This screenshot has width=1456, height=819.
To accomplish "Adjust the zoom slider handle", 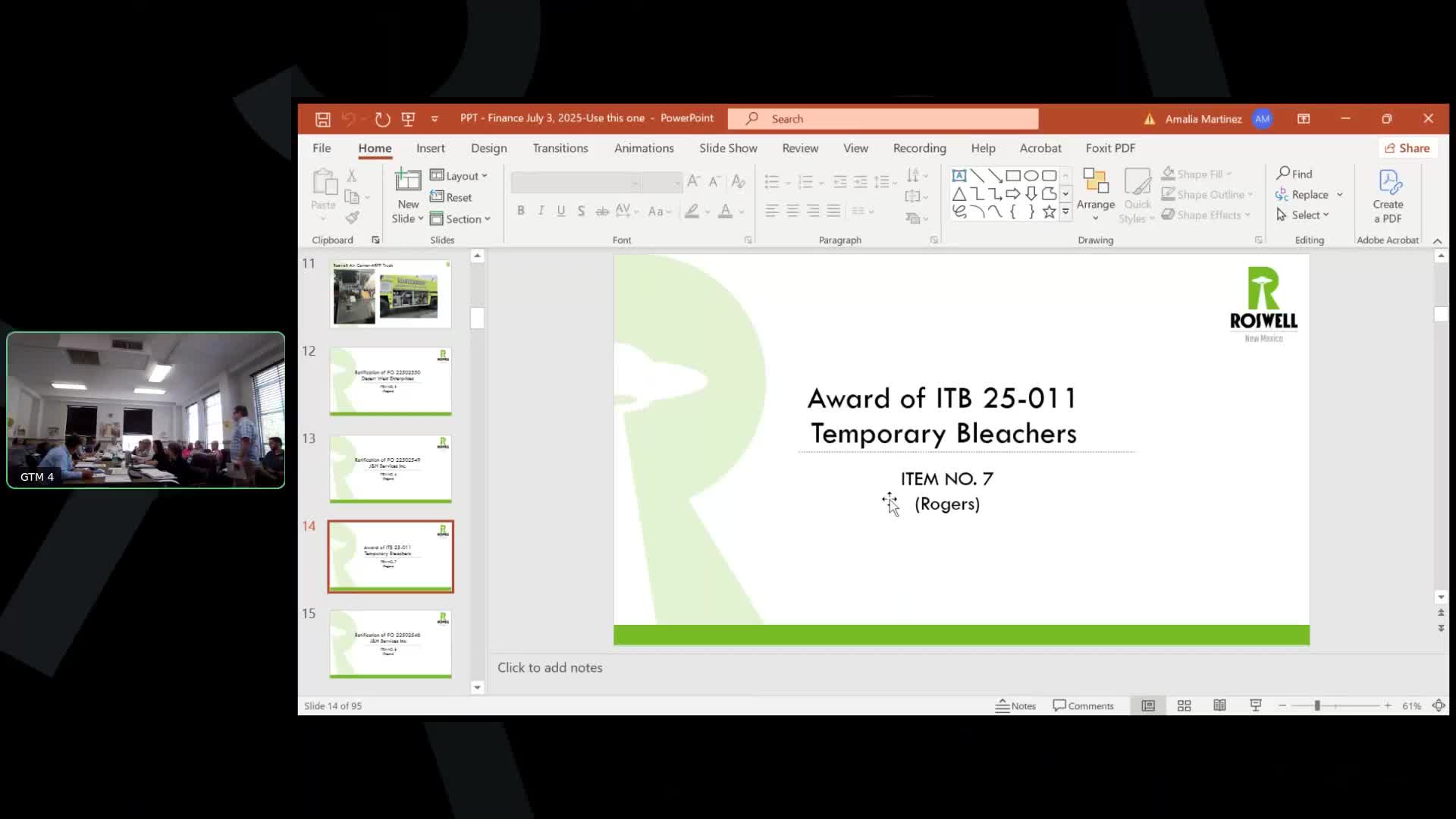I will (1317, 705).
